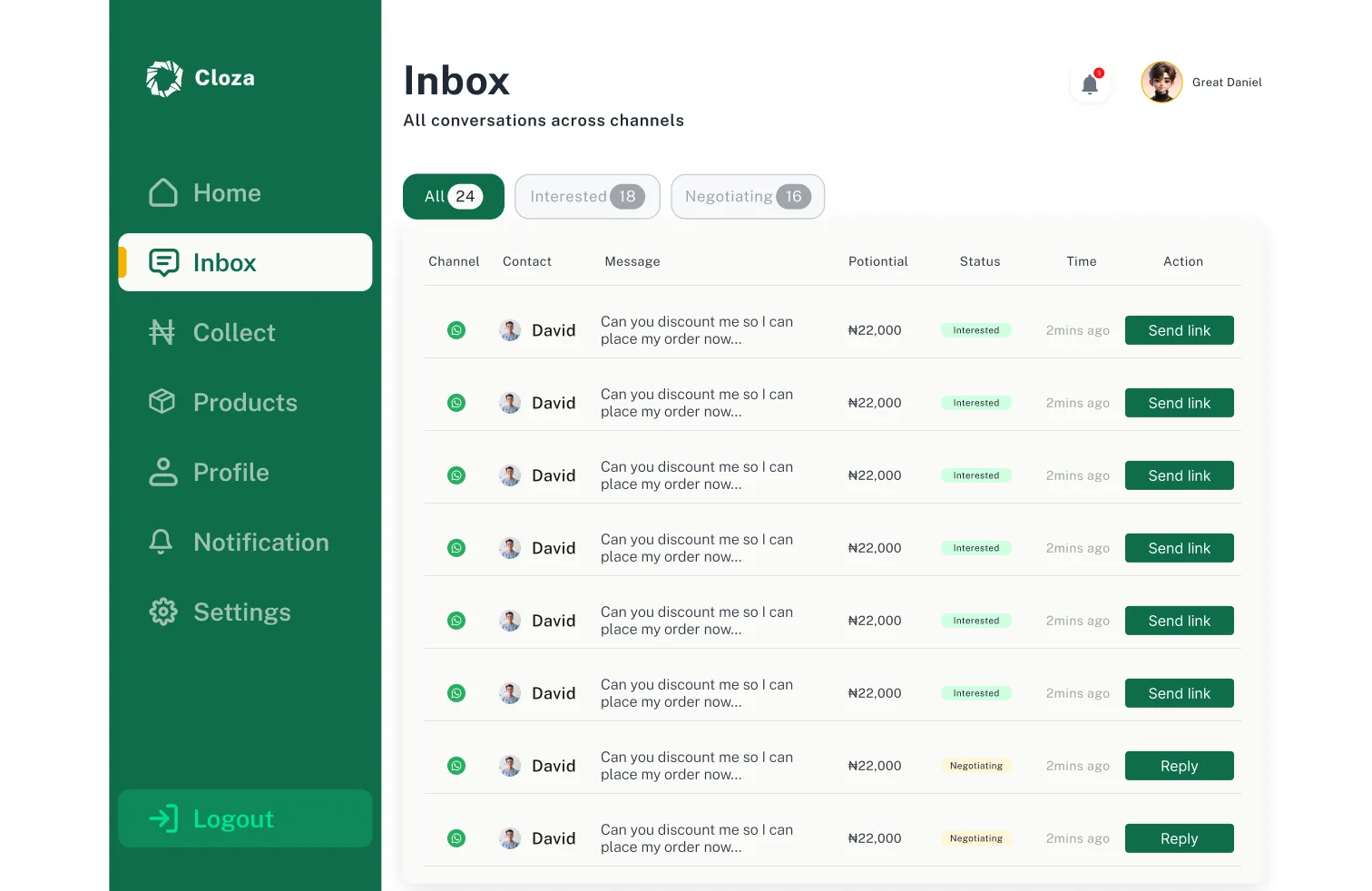Click the WhatsApp icon in first row

pos(456,330)
